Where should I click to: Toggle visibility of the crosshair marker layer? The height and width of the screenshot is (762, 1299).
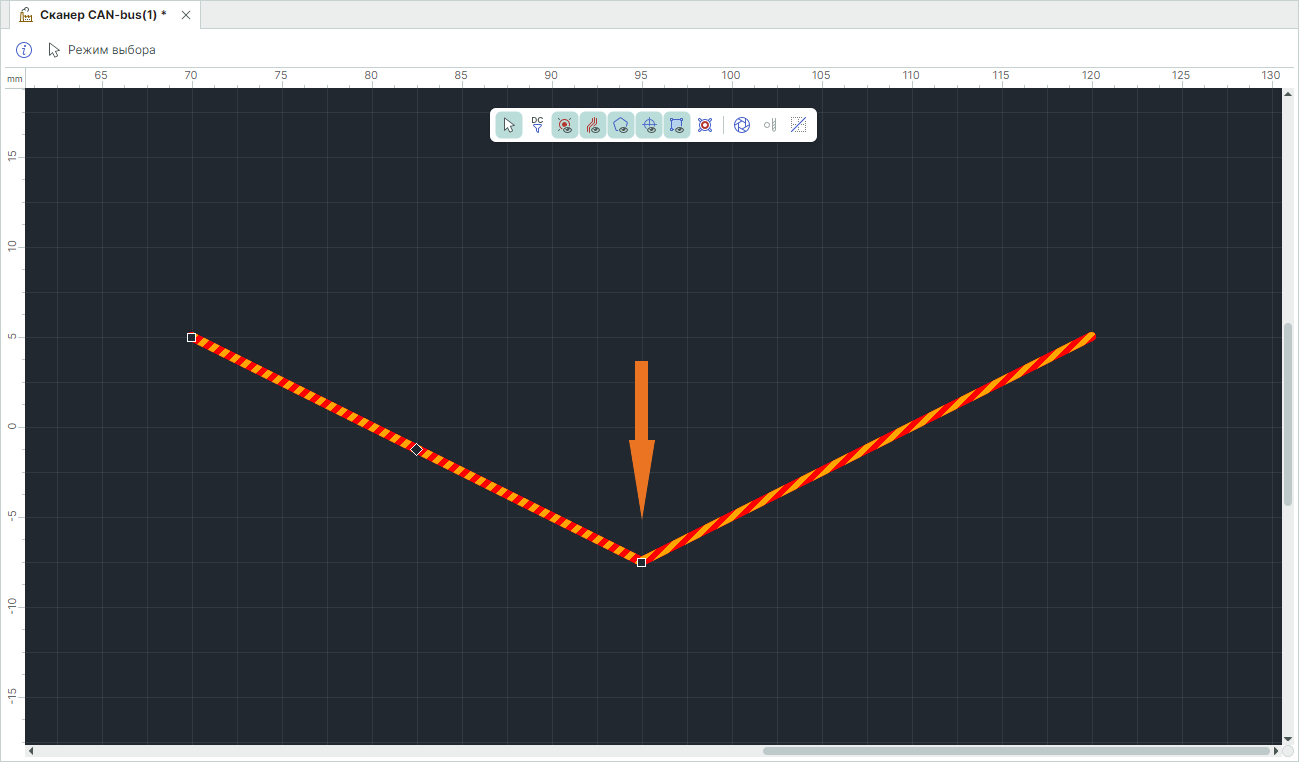(x=649, y=125)
